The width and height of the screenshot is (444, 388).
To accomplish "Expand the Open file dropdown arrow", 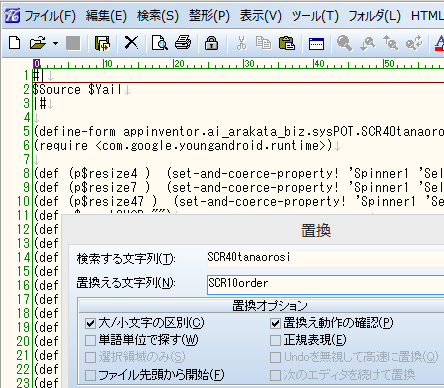I will pyautogui.click(x=55, y=43).
